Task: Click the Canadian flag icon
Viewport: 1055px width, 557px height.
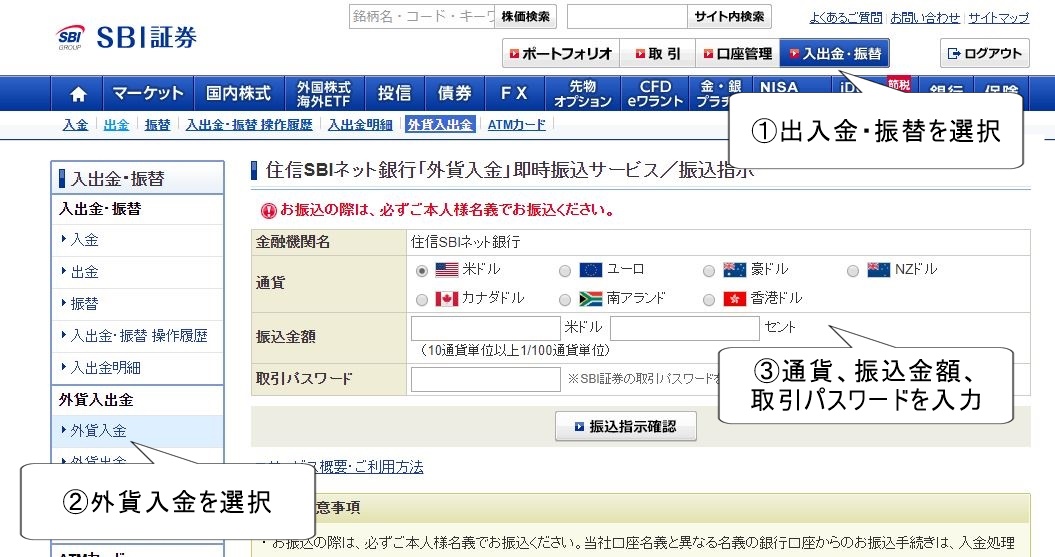Action: click(447, 299)
